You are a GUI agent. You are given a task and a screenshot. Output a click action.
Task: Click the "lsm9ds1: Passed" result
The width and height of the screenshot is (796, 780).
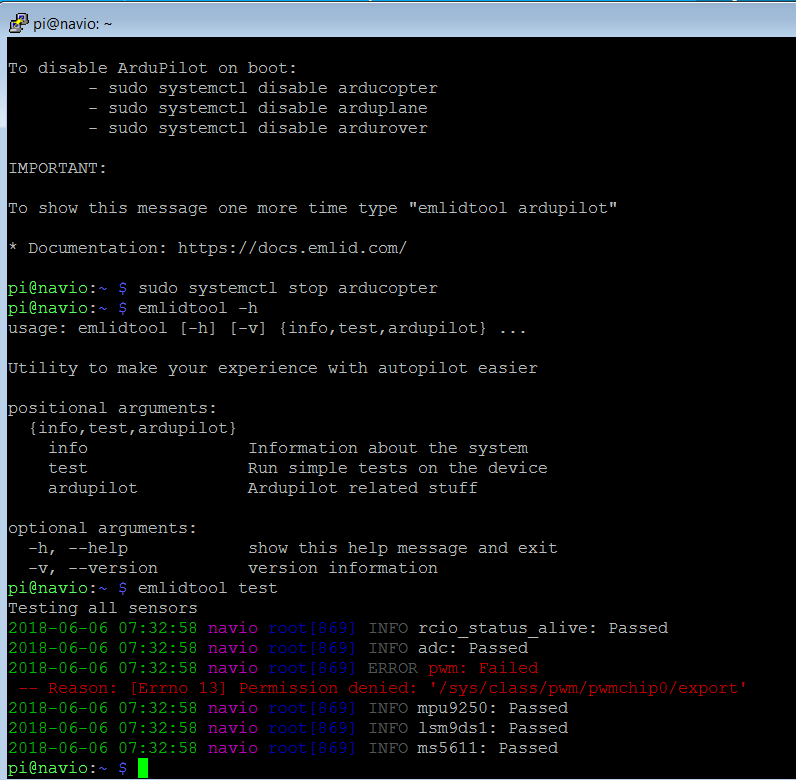click(492, 728)
